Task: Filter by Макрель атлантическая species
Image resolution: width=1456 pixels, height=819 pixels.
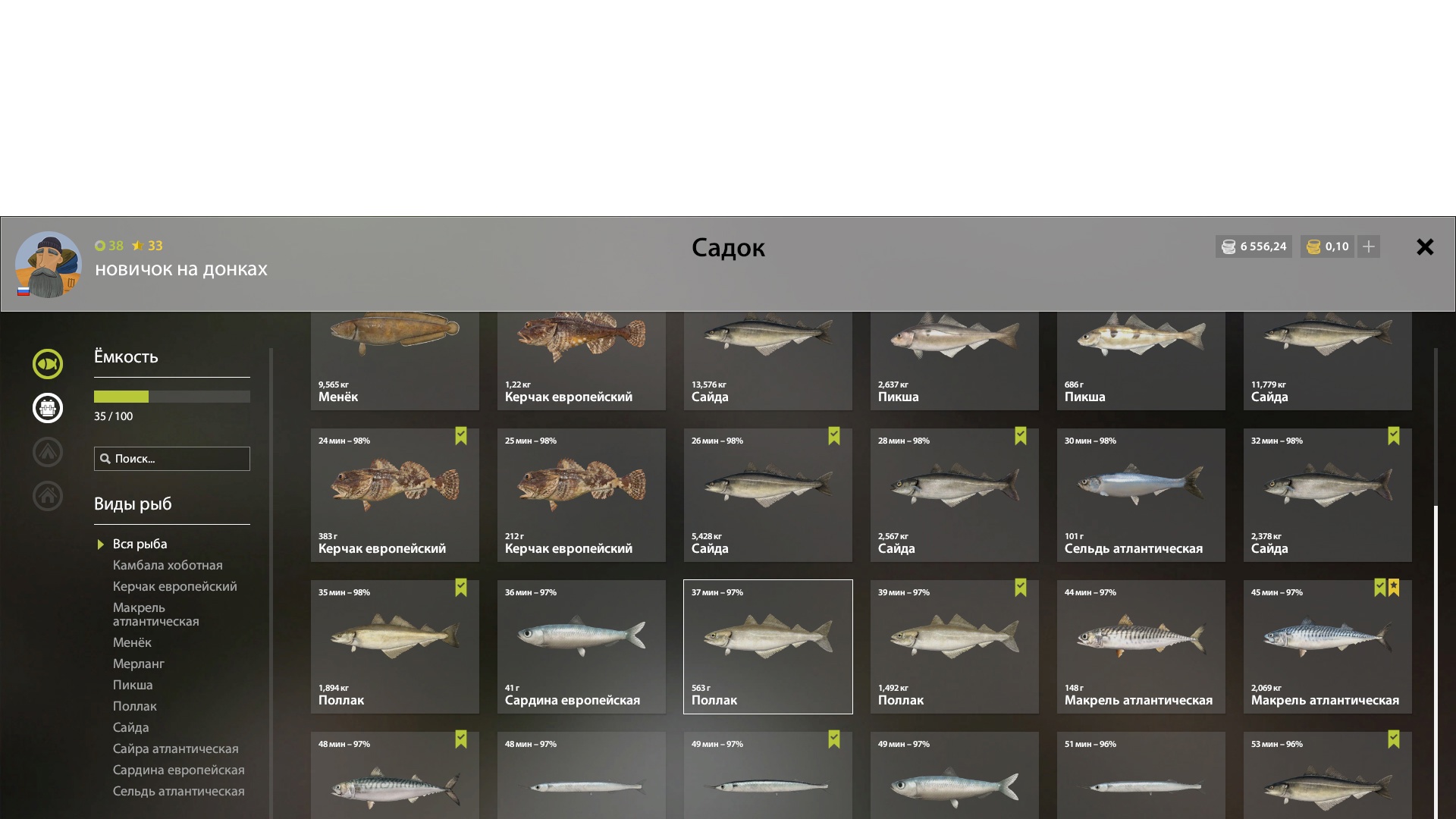Action: [156, 614]
